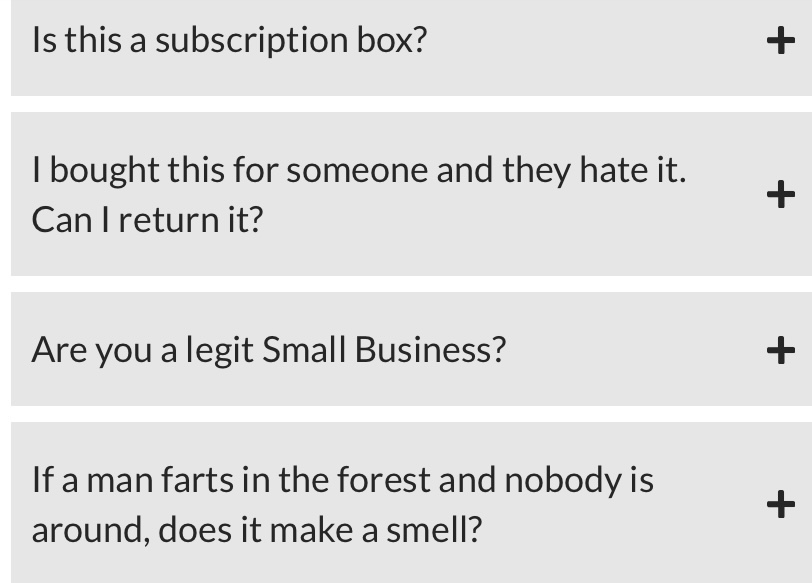Click the plus icon beside forest fart question

(779, 504)
